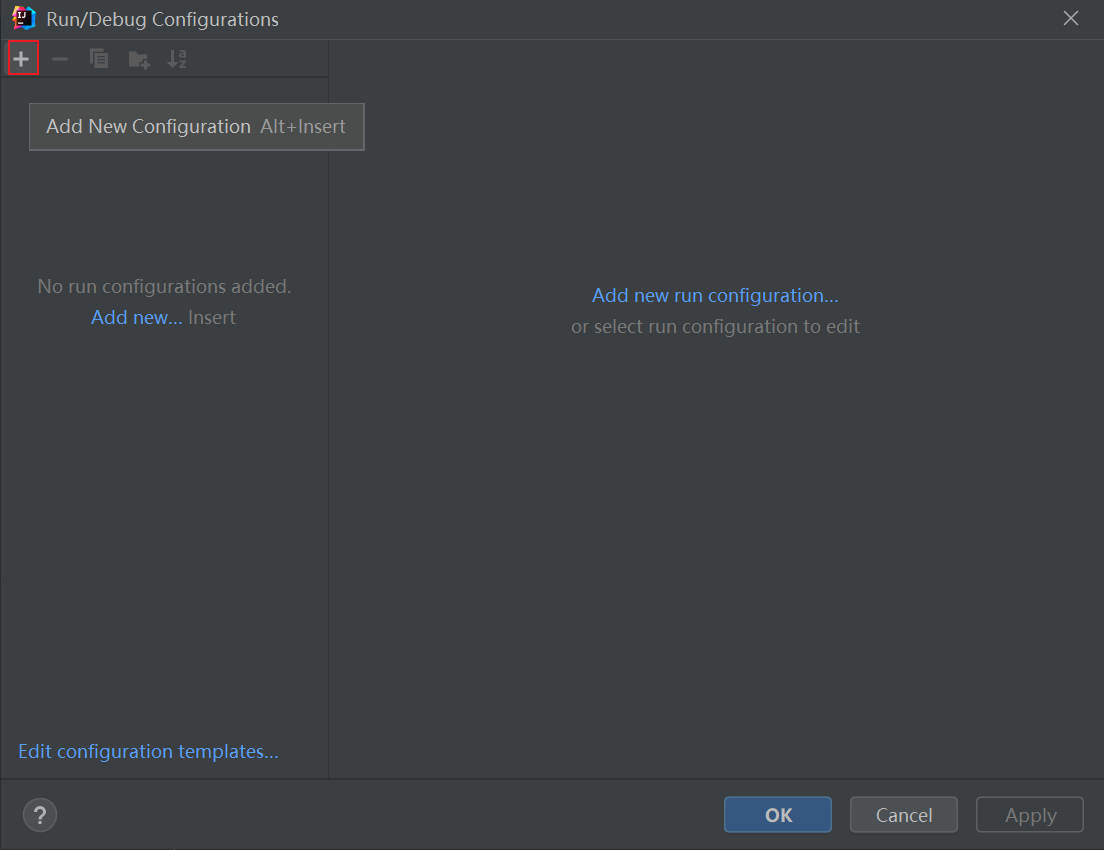Create a new folder with folder-plus icon
The width and height of the screenshot is (1104, 850).
(x=139, y=59)
